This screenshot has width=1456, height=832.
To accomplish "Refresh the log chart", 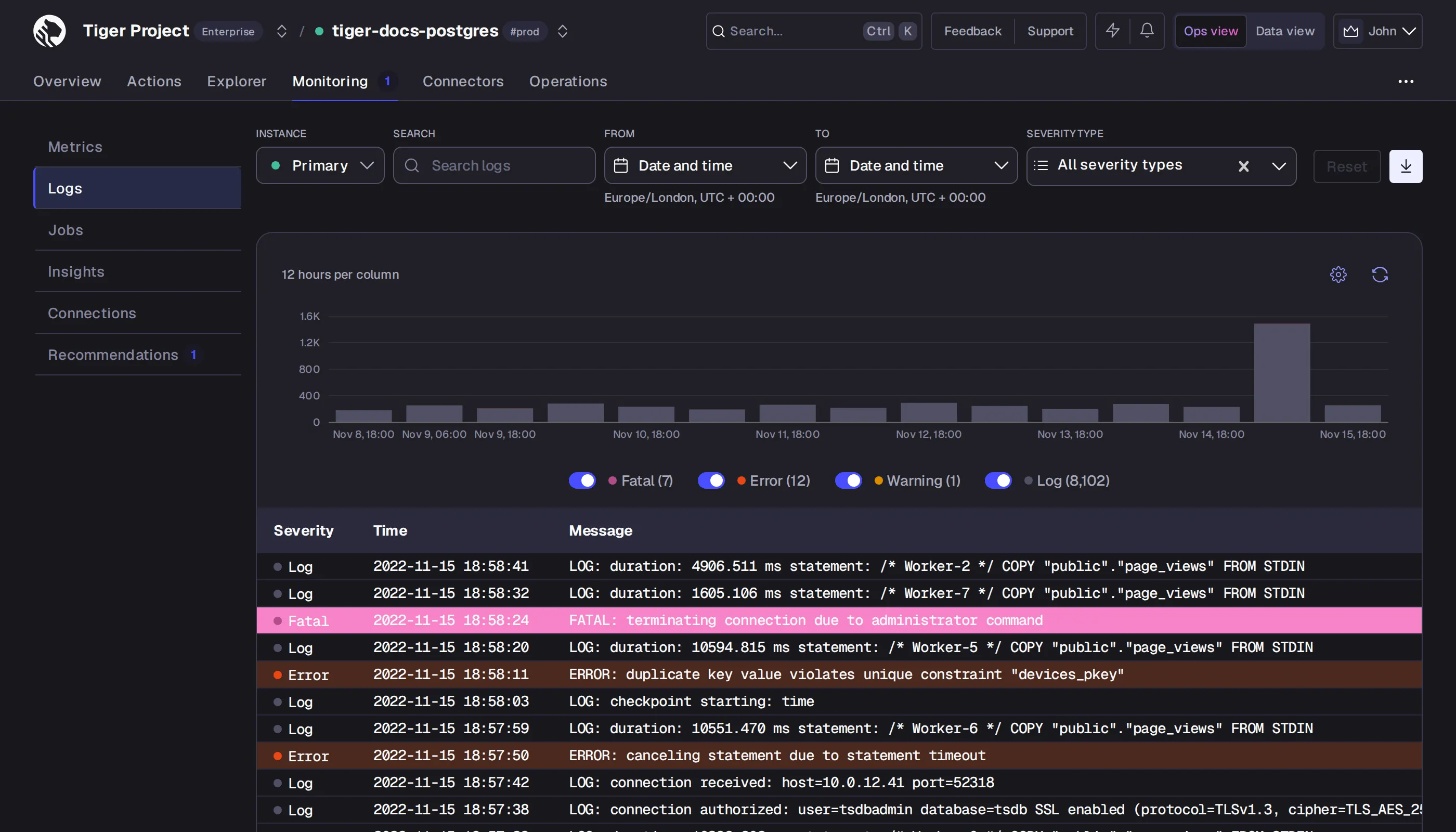I will (x=1380, y=275).
